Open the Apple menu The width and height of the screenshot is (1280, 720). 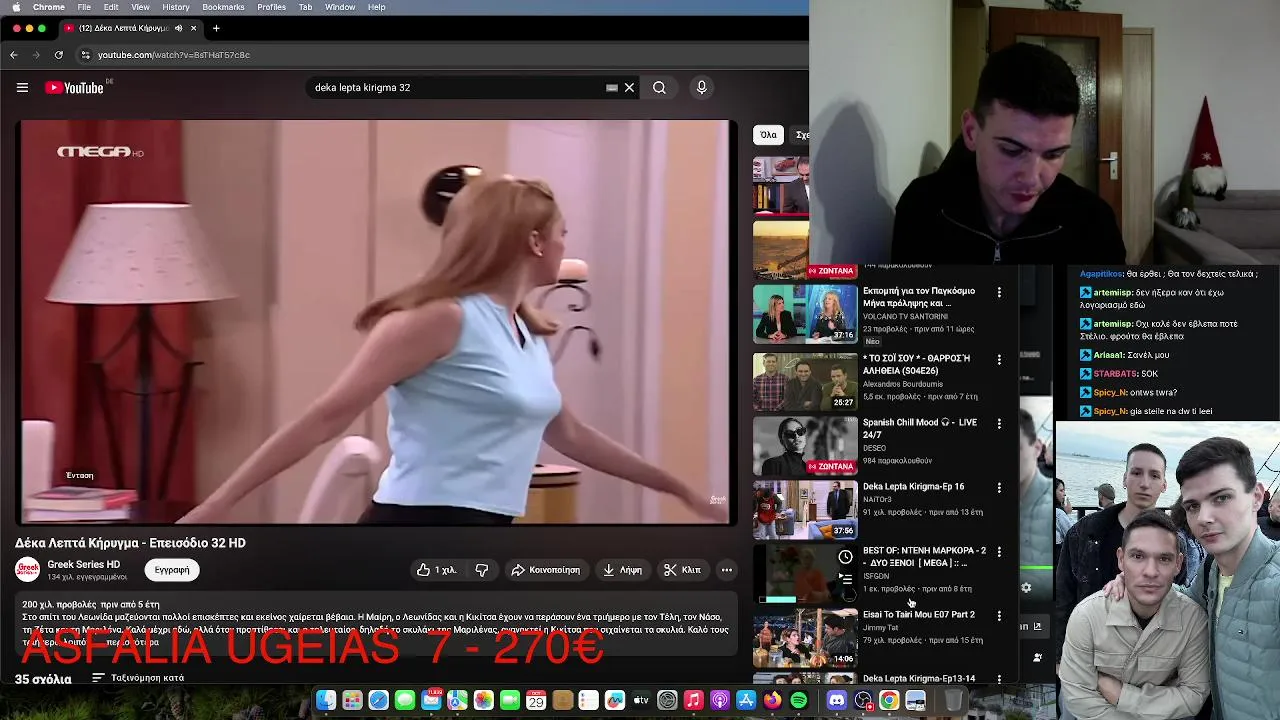point(16,7)
